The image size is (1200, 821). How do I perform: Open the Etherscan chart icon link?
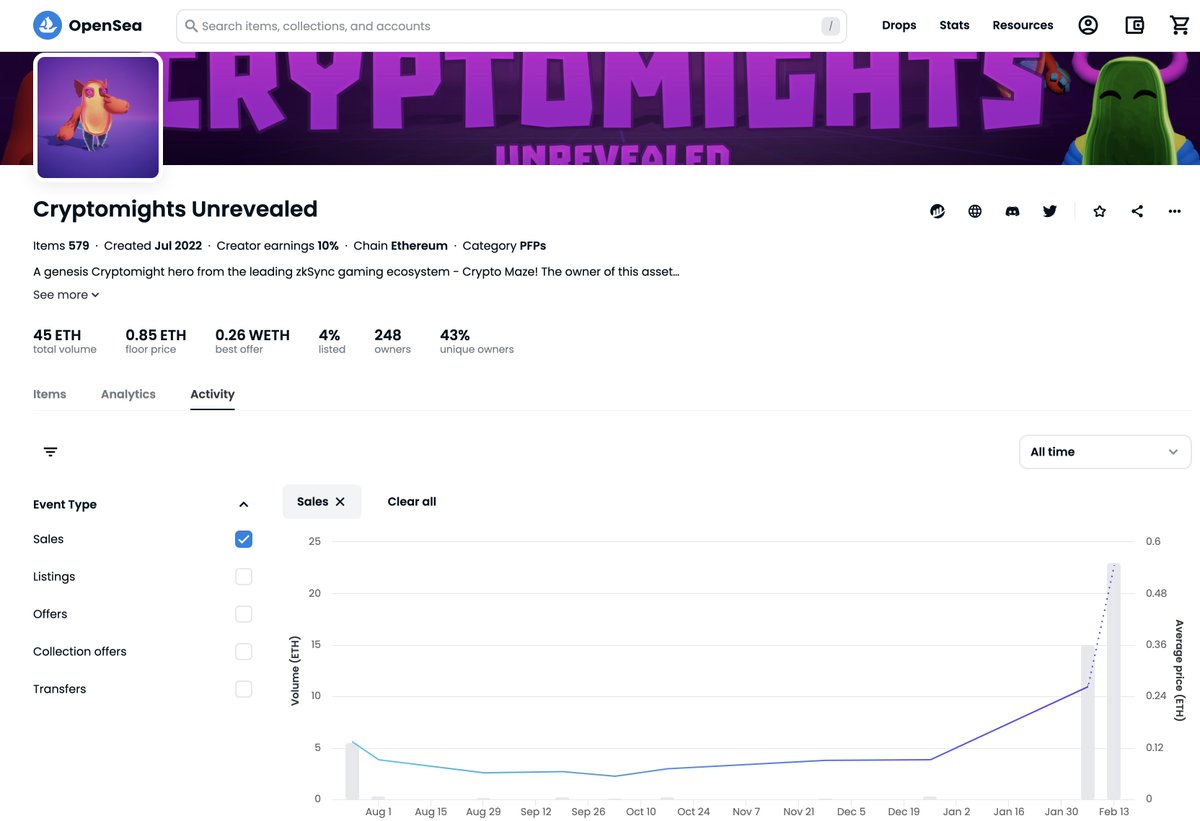click(x=937, y=211)
